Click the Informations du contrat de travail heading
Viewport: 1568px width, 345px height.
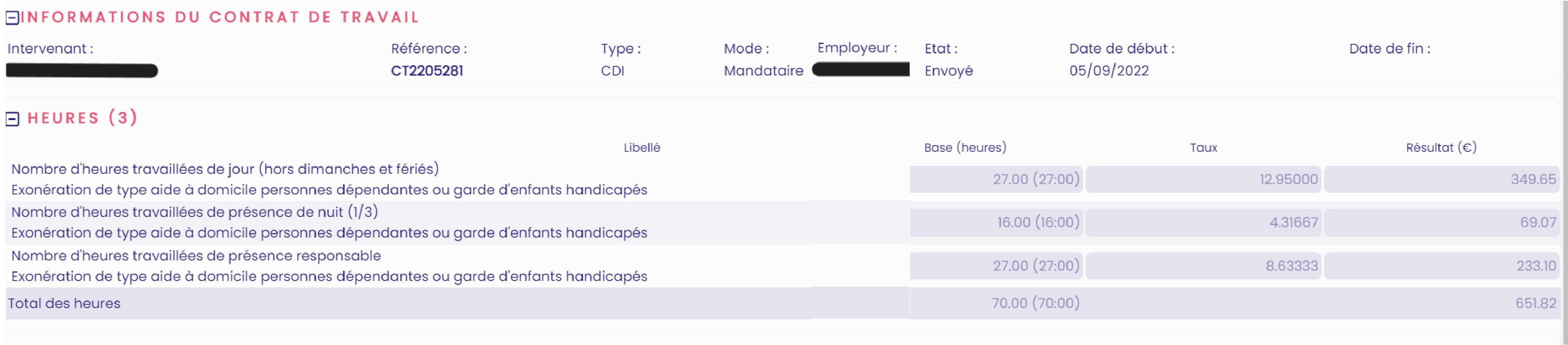pos(220,17)
